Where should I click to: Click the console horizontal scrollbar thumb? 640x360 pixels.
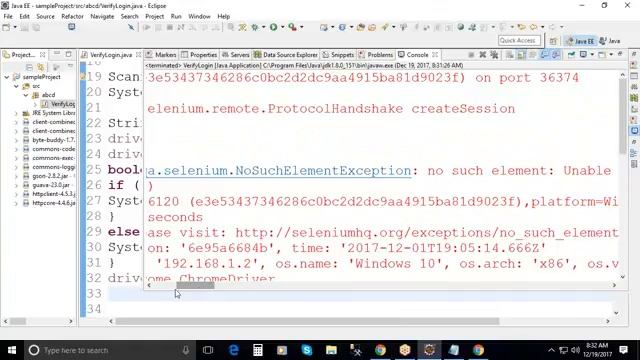click(x=195, y=285)
